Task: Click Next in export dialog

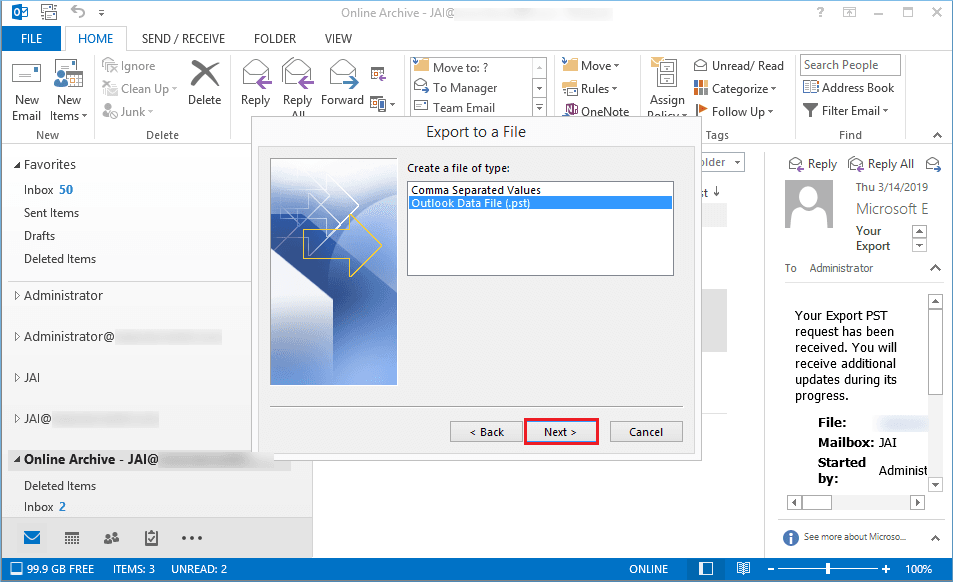Action: [560, 432]
